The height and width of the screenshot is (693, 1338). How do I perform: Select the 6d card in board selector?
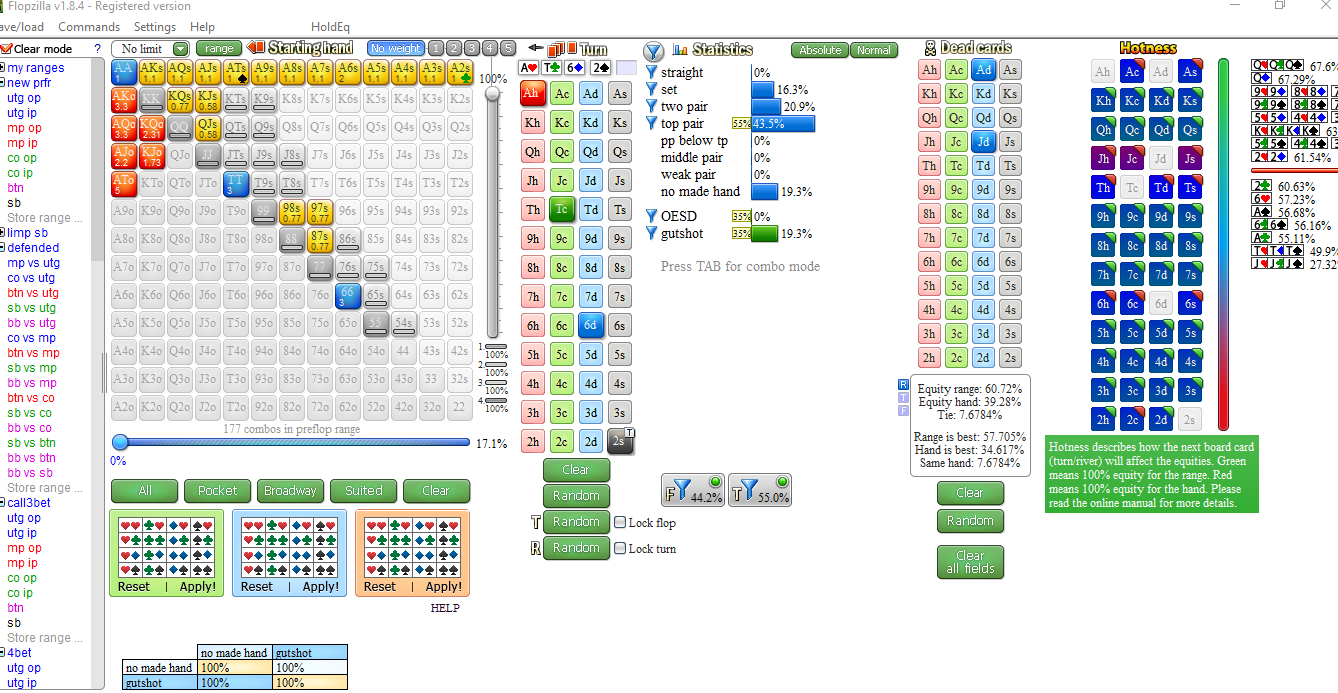(x=591, y=326)
